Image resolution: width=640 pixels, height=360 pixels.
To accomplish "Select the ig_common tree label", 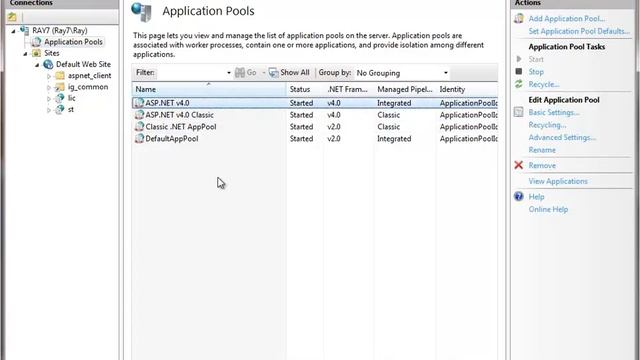I will pyautogui.click(x=88, y=87).
